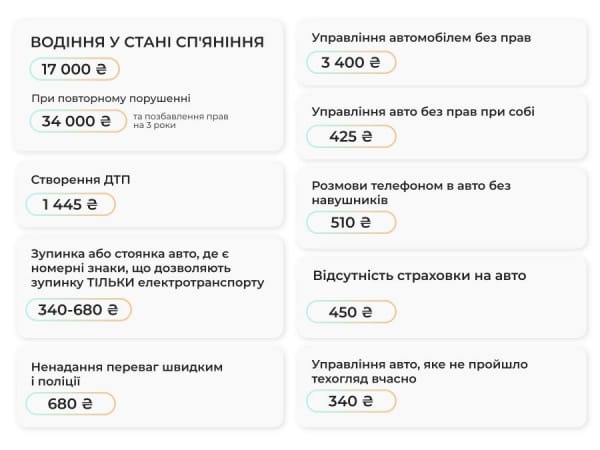Select the 340 ₴ техогляд fine badge
The width and height of the screenshot is (600, 450).
click(x=351, y=401)
